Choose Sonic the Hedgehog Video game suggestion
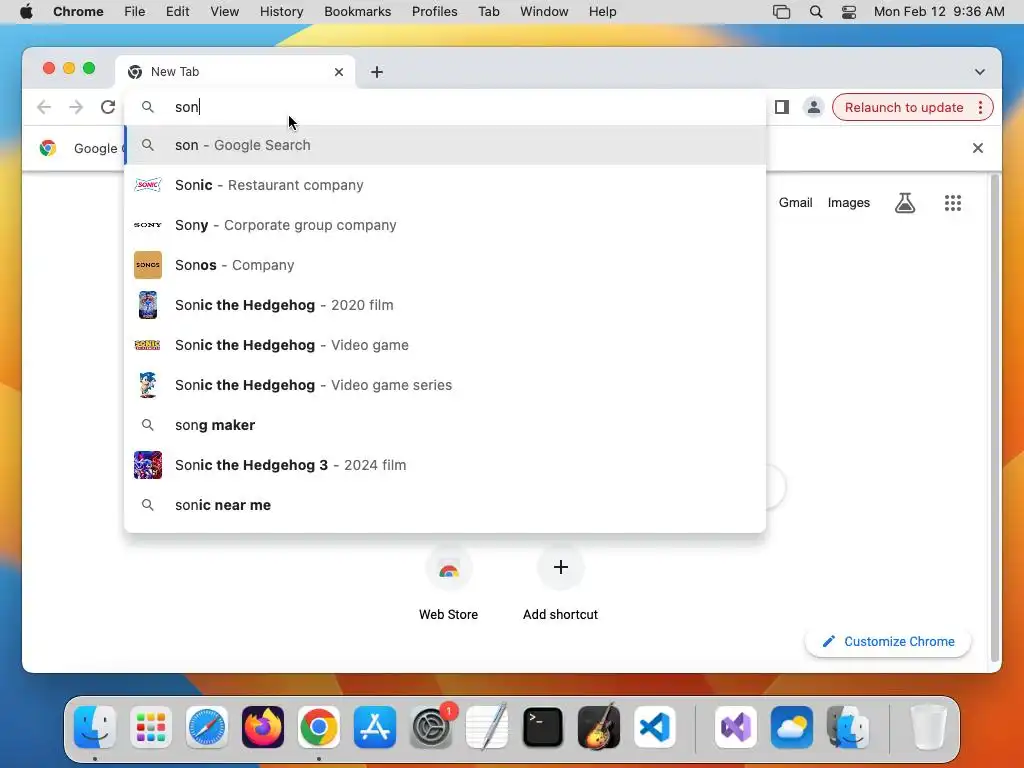This screenshot has height=768, width=1024. coord(445,345)
